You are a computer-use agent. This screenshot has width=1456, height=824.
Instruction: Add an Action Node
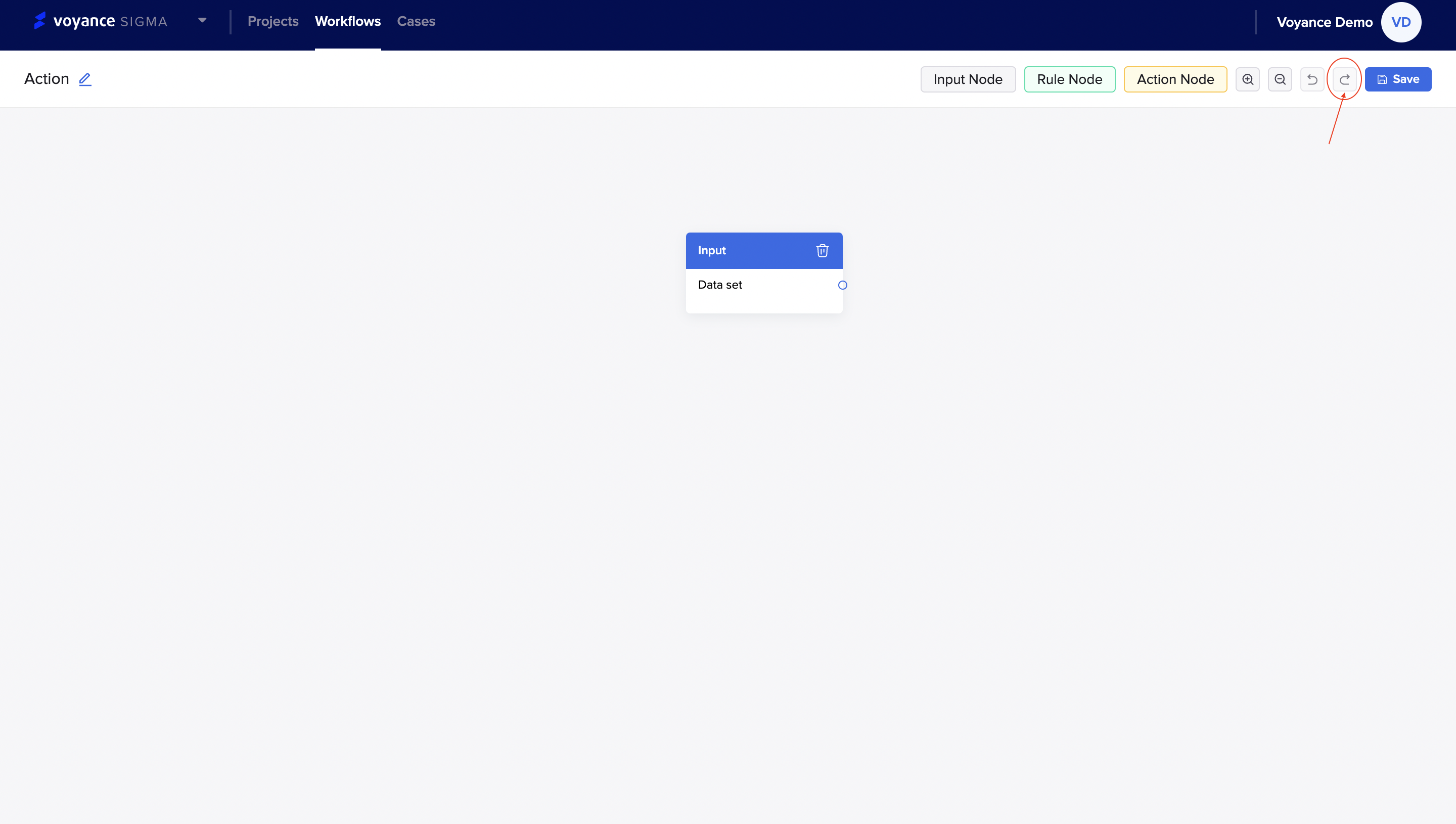(1175, 79)
